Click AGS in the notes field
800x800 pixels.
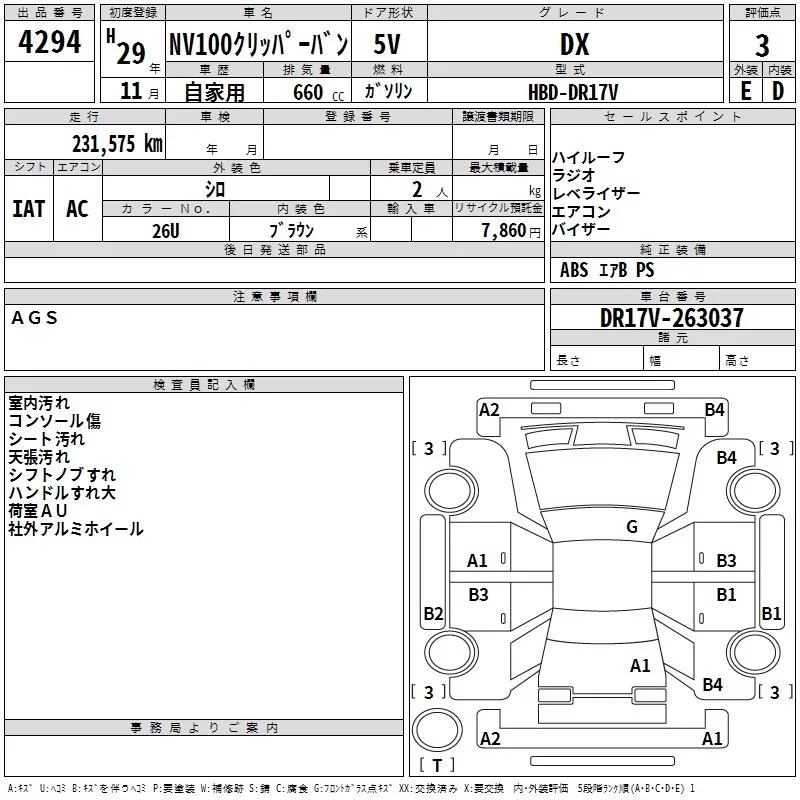[x=35, y=318]
